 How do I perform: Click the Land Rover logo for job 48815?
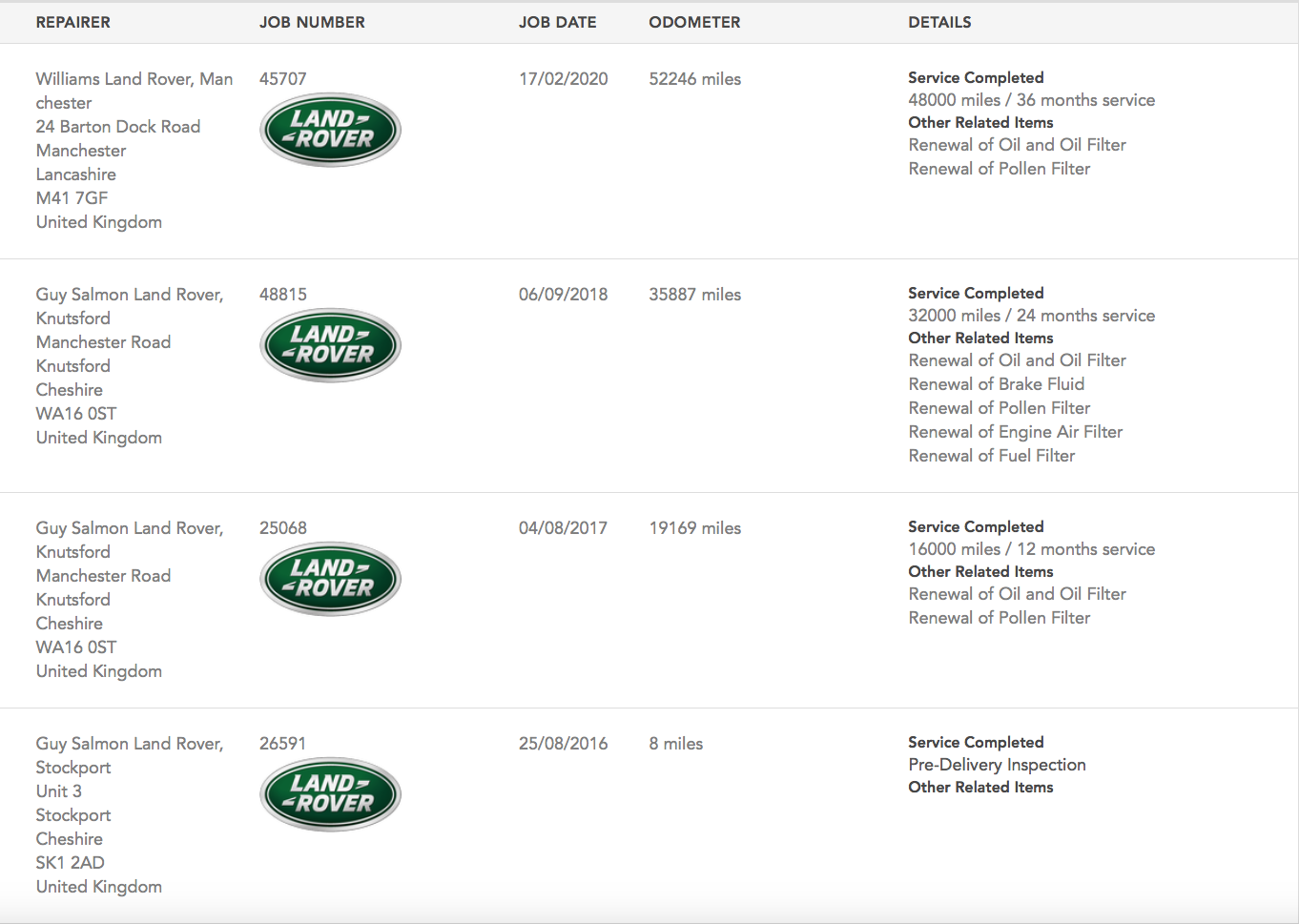coord(330,345)
